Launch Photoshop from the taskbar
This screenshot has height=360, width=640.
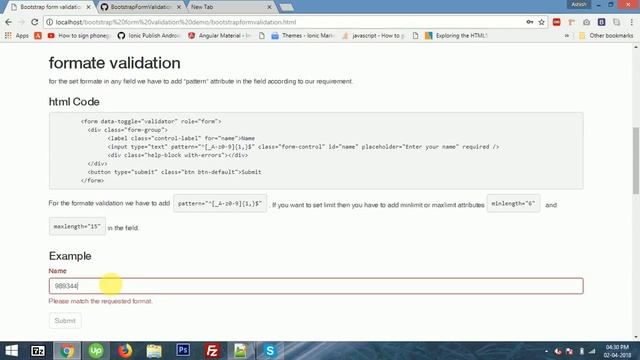183,351
